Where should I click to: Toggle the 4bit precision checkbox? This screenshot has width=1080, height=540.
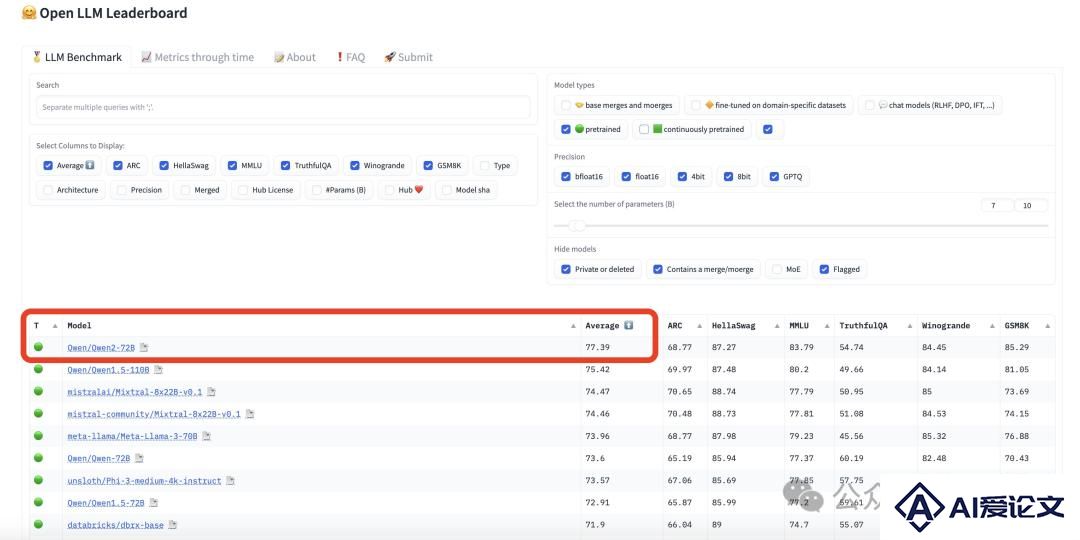pyautogui.click(x=683, y=176)
